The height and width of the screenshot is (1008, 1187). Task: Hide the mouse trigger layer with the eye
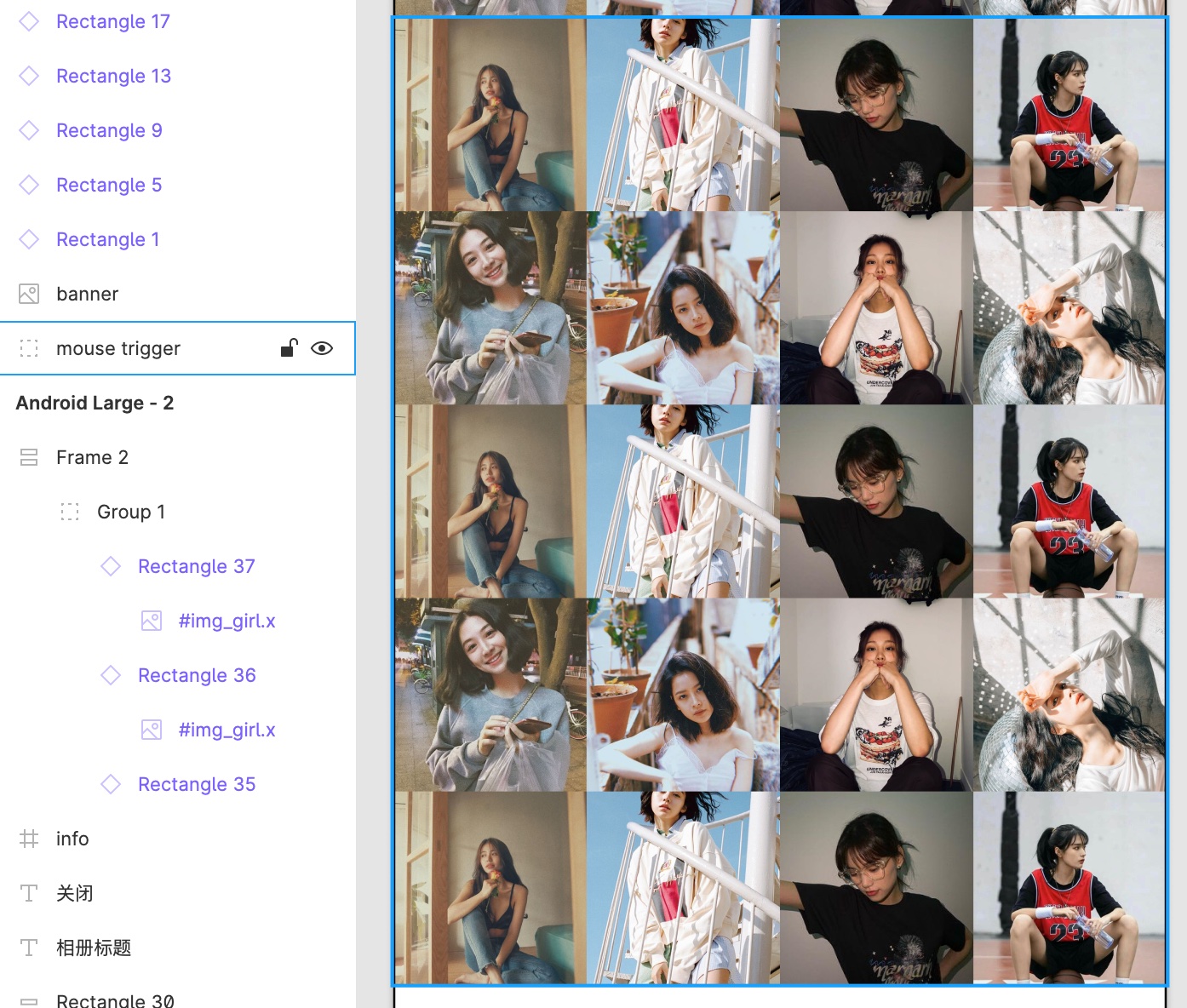coord(322,348)
